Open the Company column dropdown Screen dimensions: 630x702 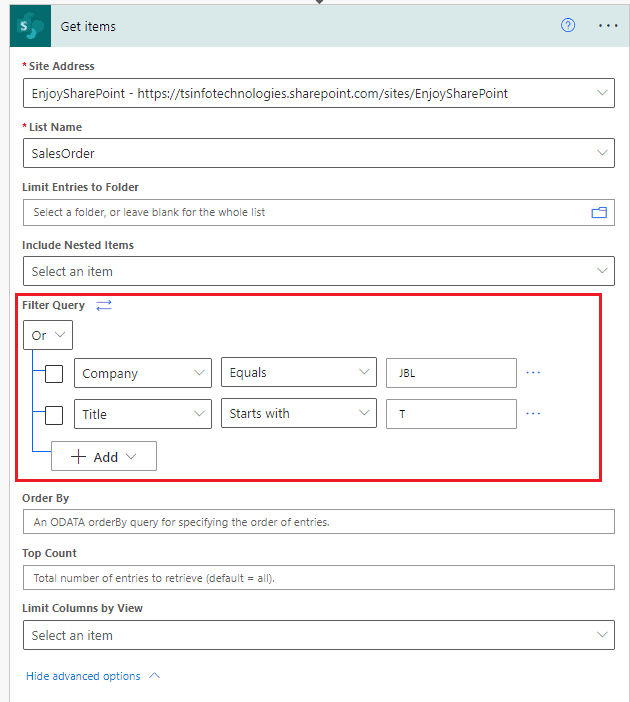point(143,373)
